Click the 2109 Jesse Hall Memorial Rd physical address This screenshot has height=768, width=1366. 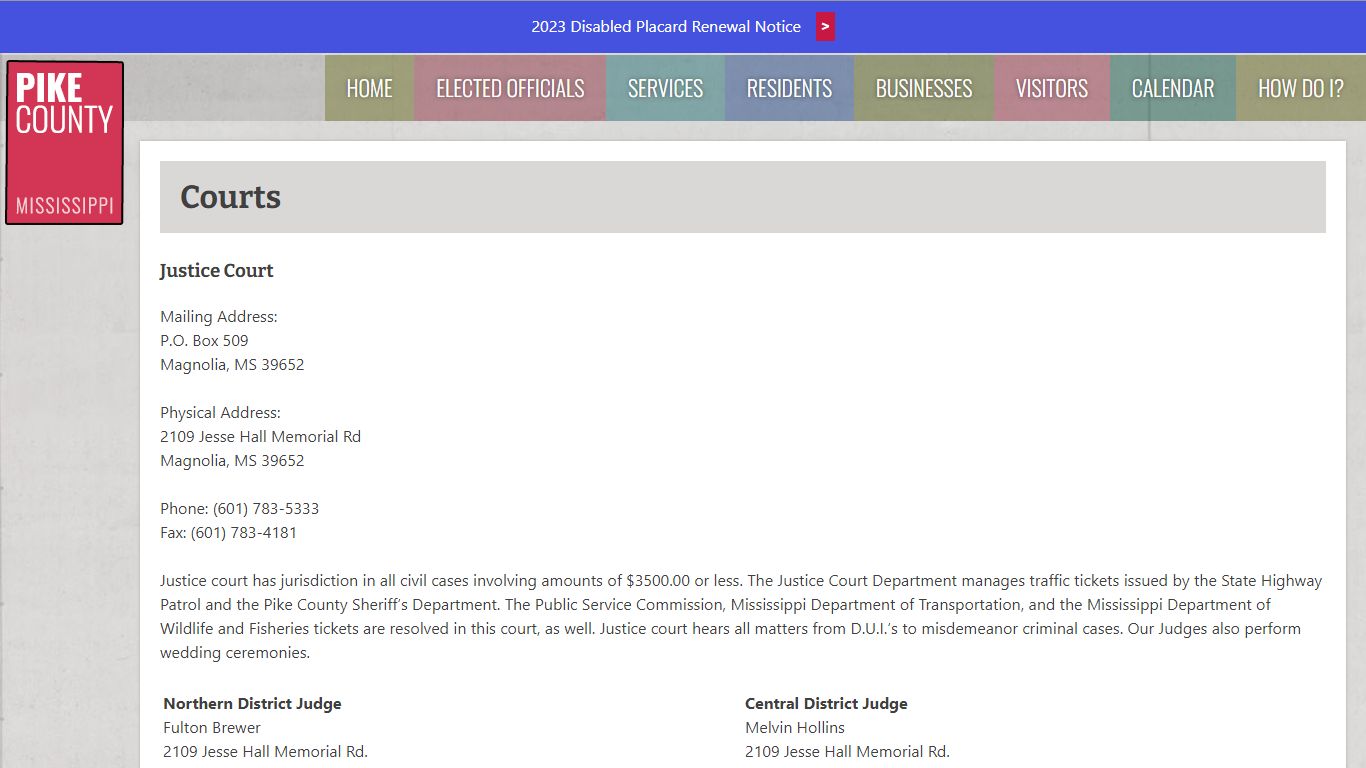pos(261,437)
